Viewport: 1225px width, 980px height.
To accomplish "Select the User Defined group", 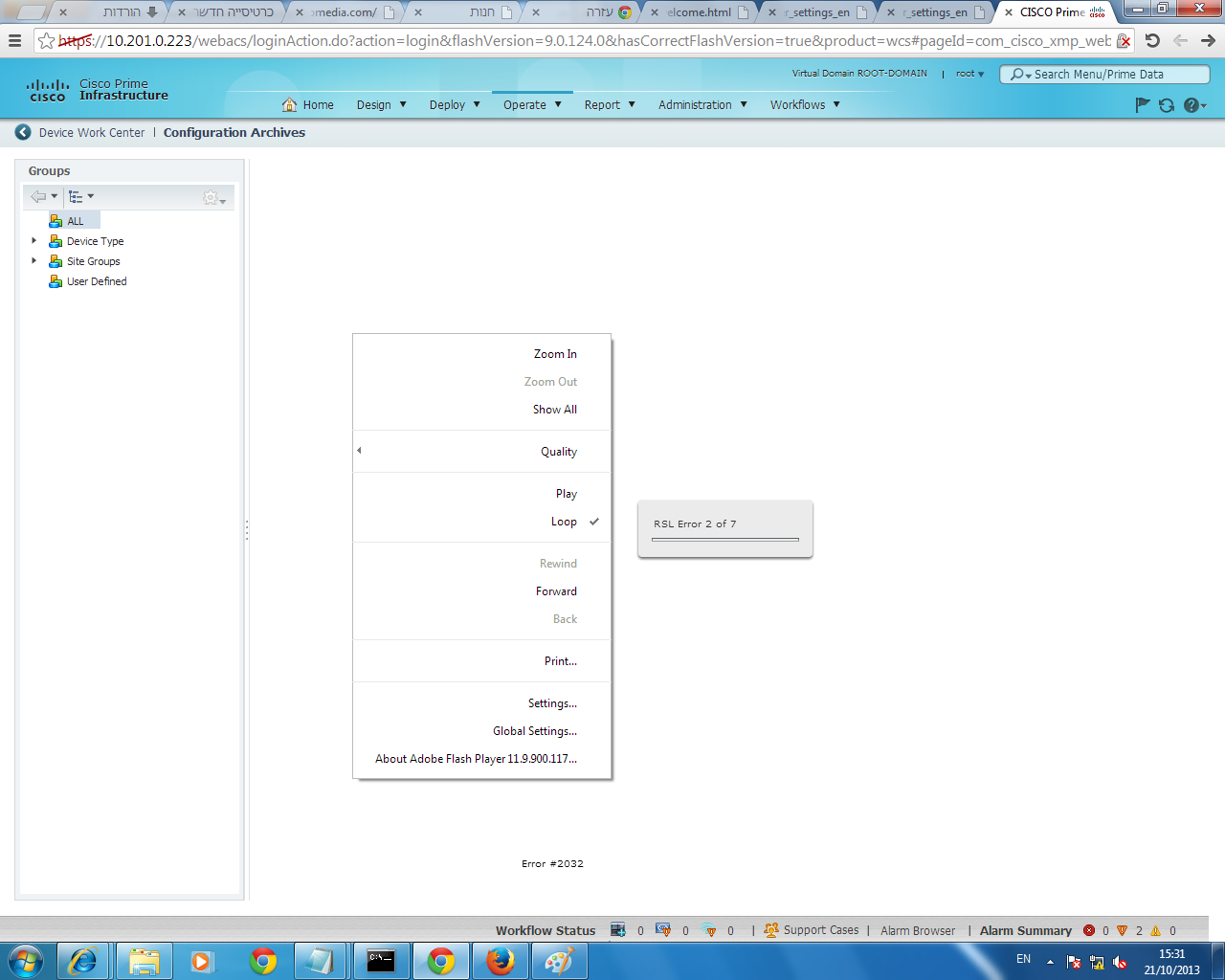I will (x=97, y=281).
